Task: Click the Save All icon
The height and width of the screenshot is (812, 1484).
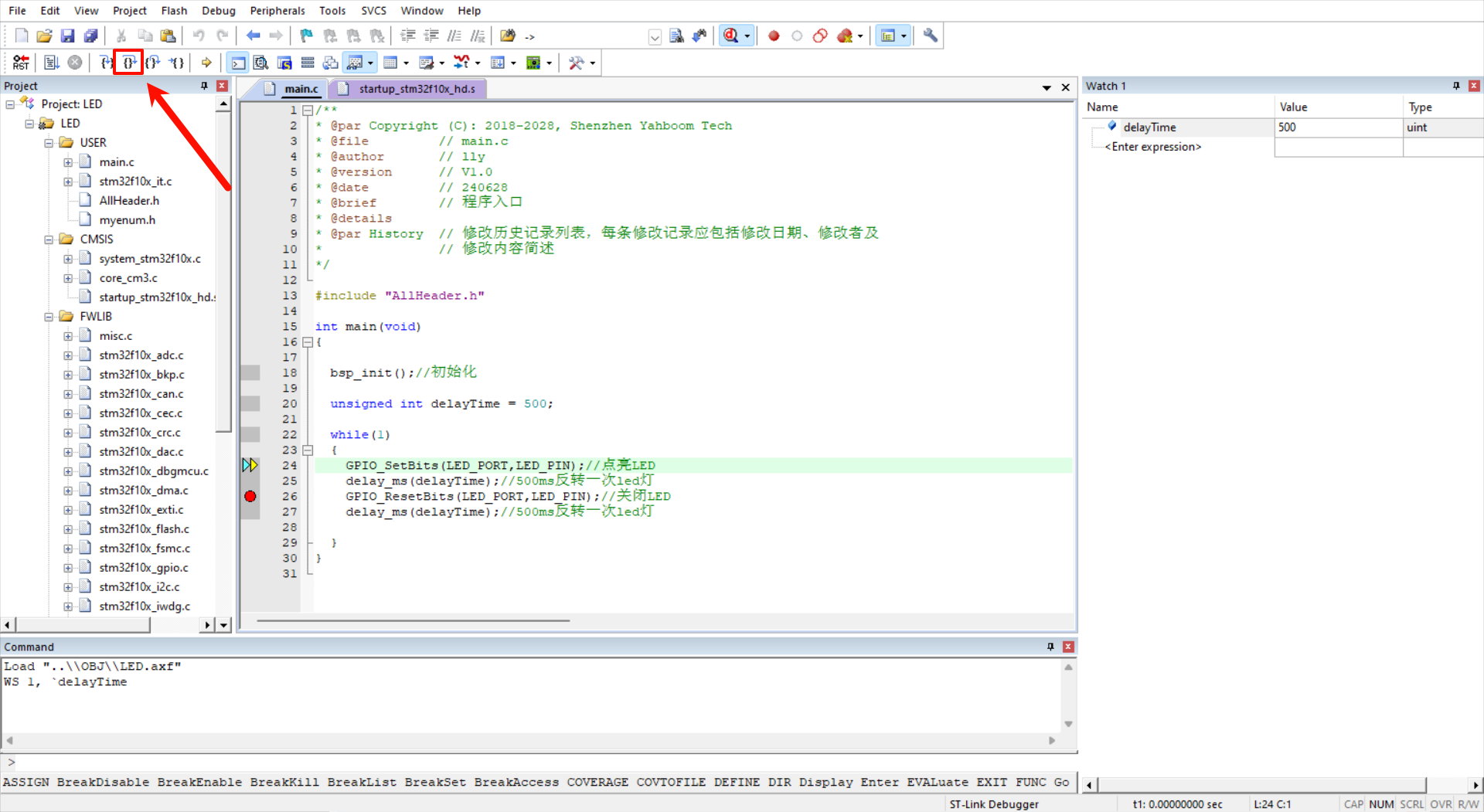Action: (91, 36)
